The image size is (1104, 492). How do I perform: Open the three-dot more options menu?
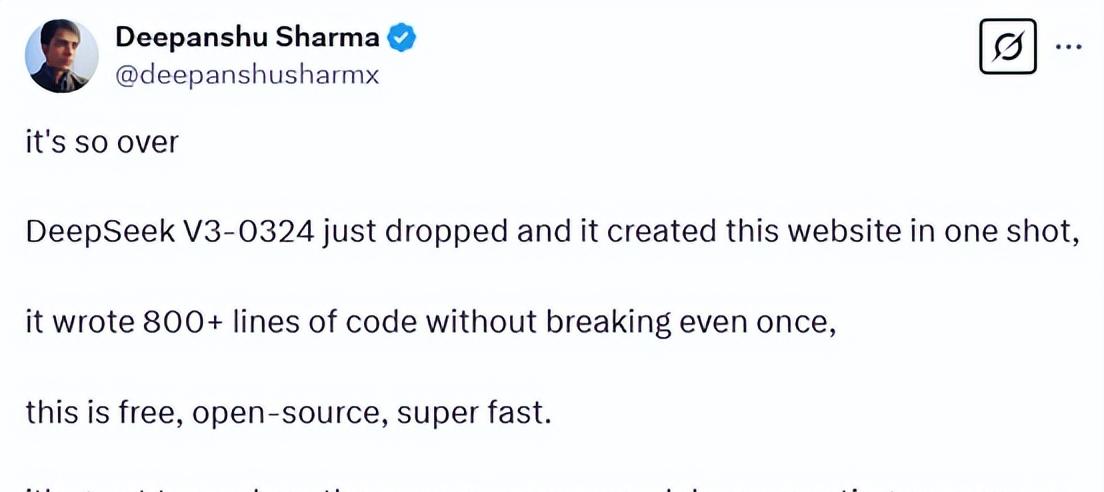click(x=1069, y=46)
